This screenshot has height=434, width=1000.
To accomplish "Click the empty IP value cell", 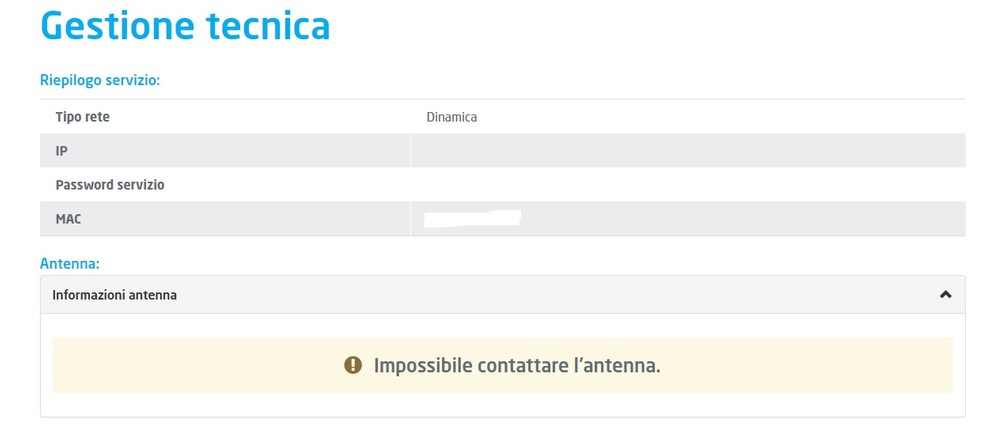I will pyautogui.click(x=687, y=151).
